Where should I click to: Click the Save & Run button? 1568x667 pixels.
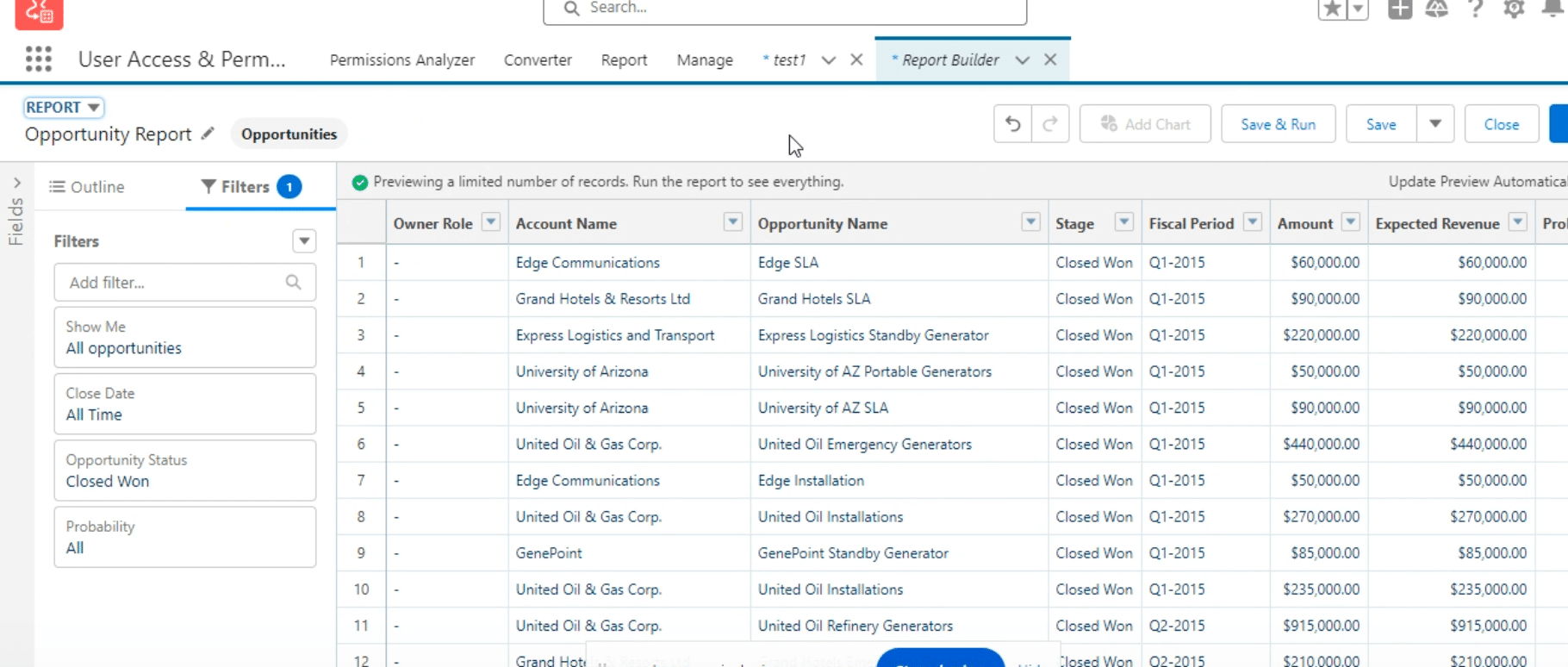pos(1278,124)
